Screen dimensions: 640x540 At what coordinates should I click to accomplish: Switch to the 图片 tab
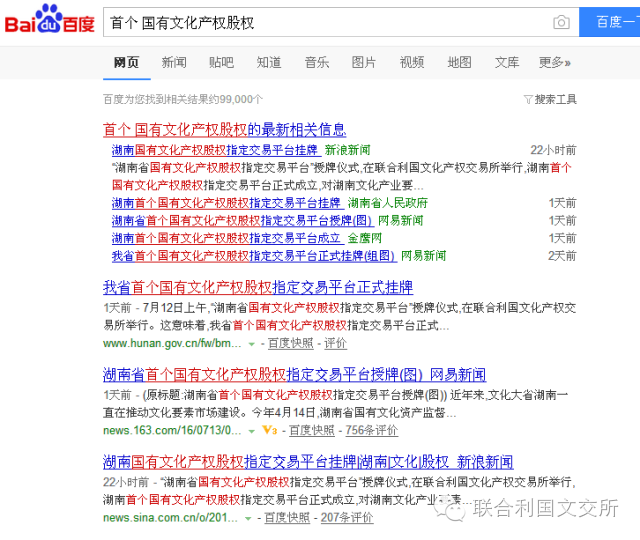364,62
